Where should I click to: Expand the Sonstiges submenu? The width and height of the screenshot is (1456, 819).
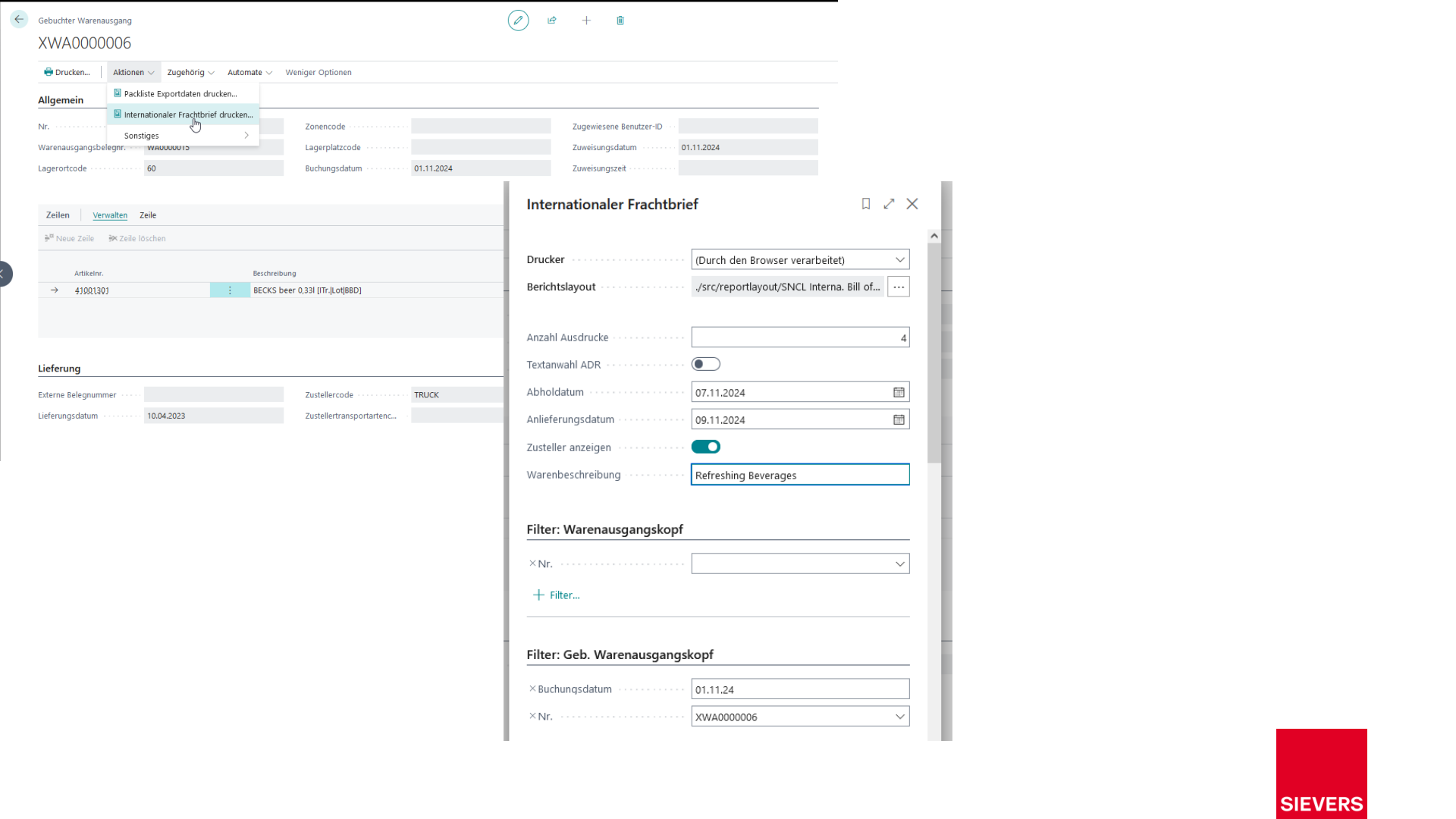[x=184, y=136]
